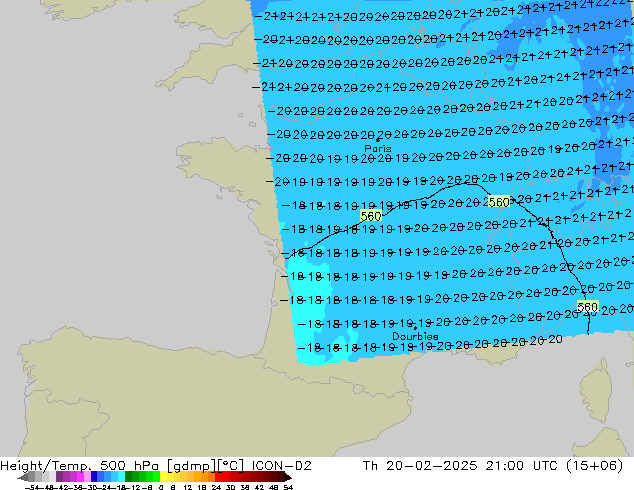Click the 21:00 UTC time text
Image resolution: width=634 pixels, height=490 pixels.
click(523, 466)
